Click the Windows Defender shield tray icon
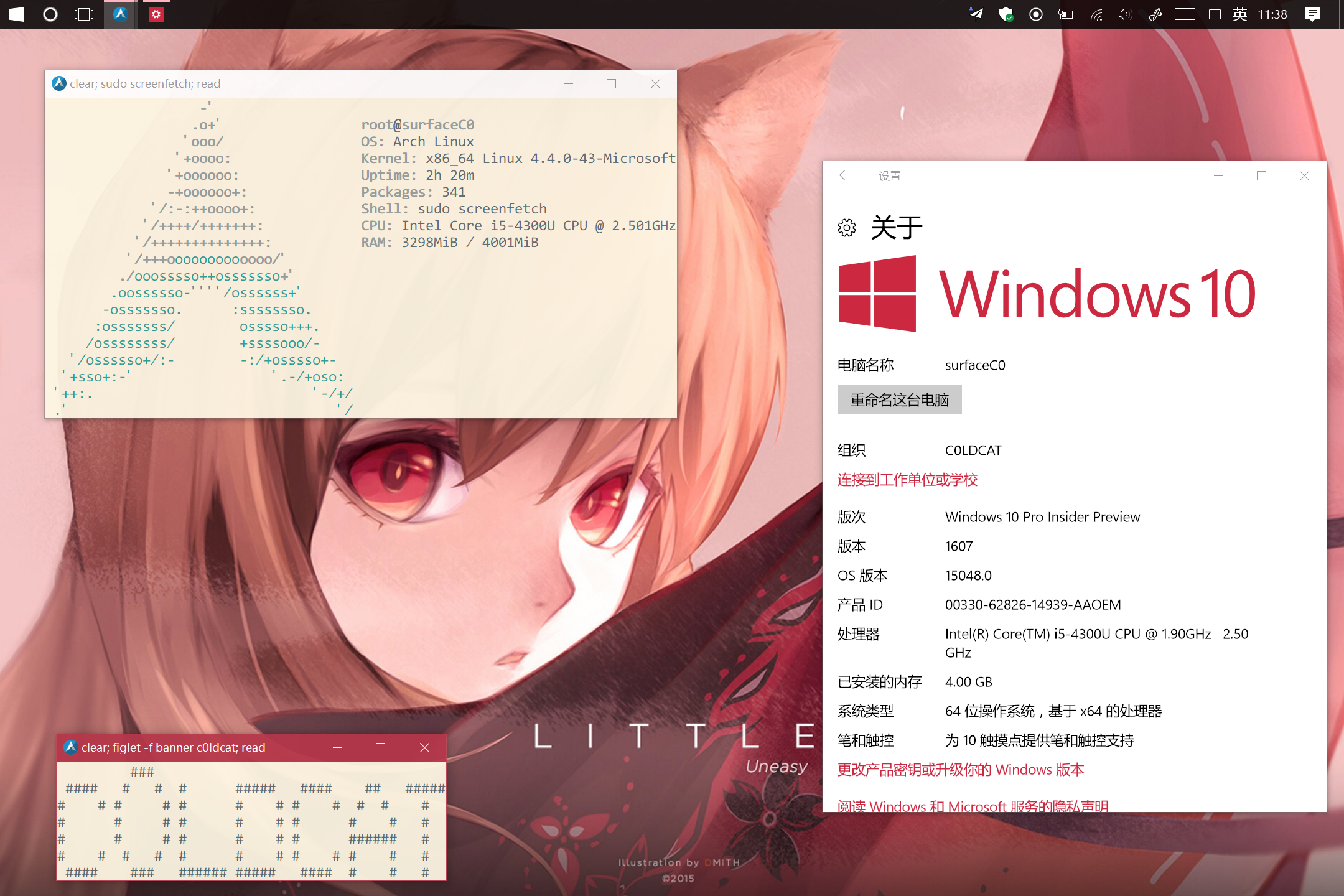1344x896 pixels. [1006, 14]
